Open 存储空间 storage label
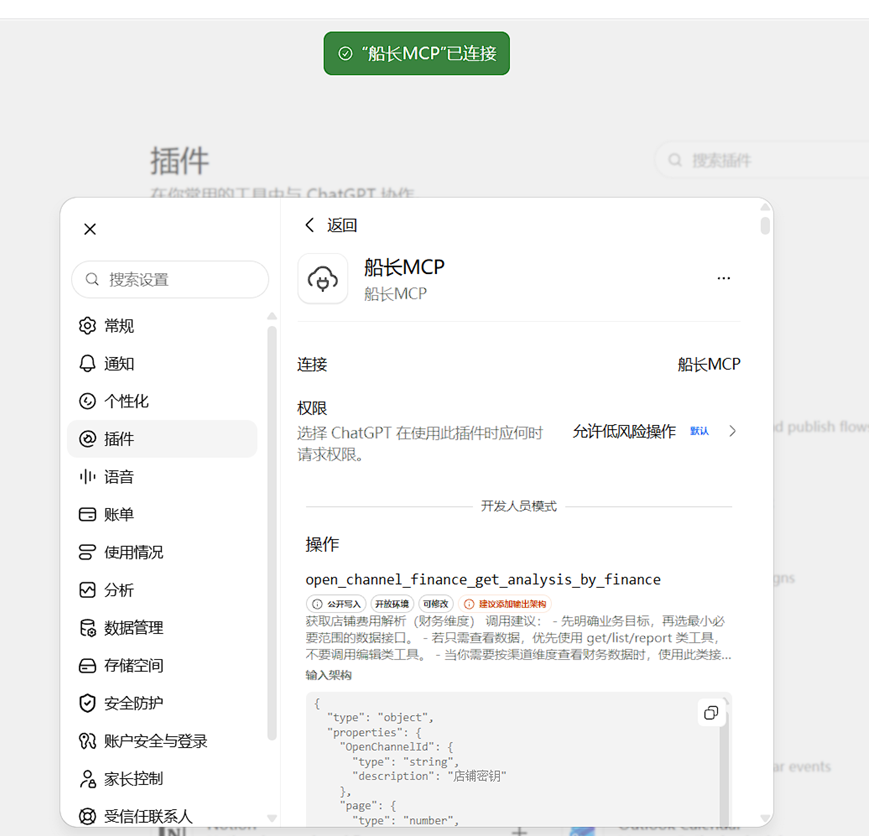 pos(134,665)
